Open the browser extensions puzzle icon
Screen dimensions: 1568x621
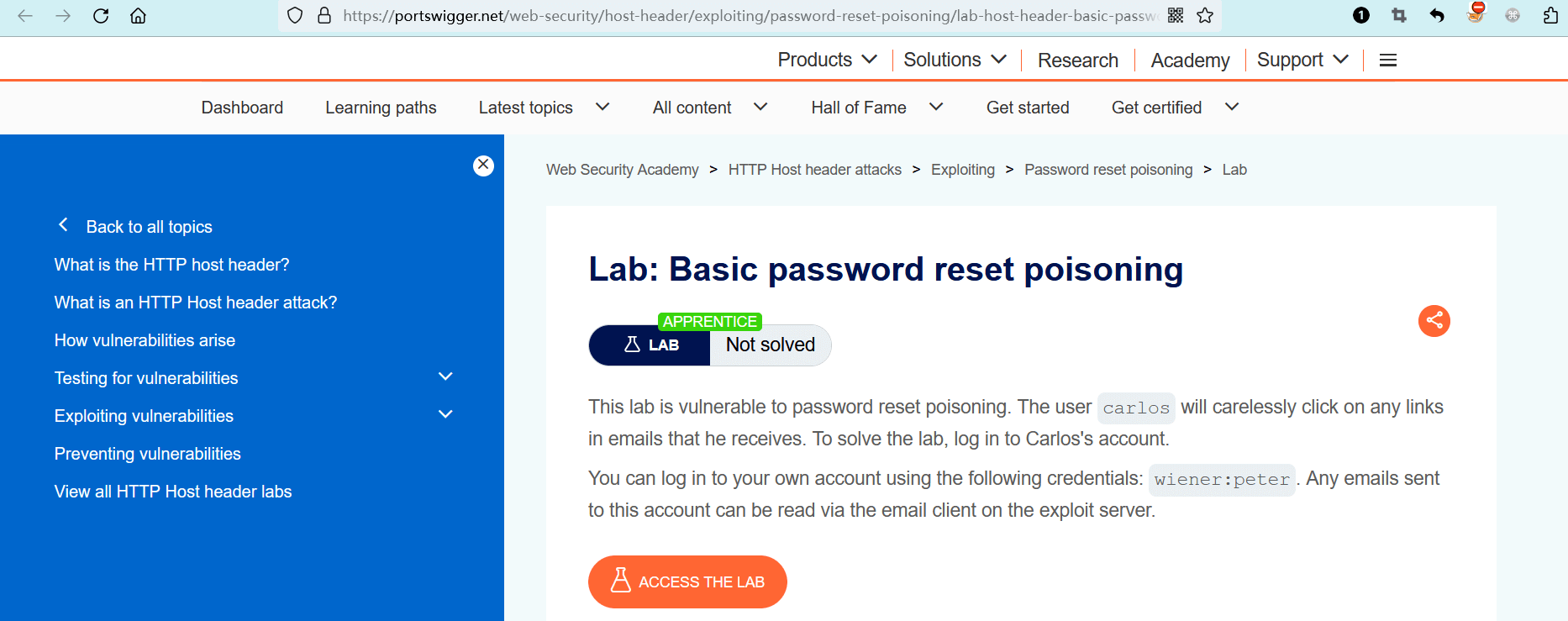point(1550,16)
